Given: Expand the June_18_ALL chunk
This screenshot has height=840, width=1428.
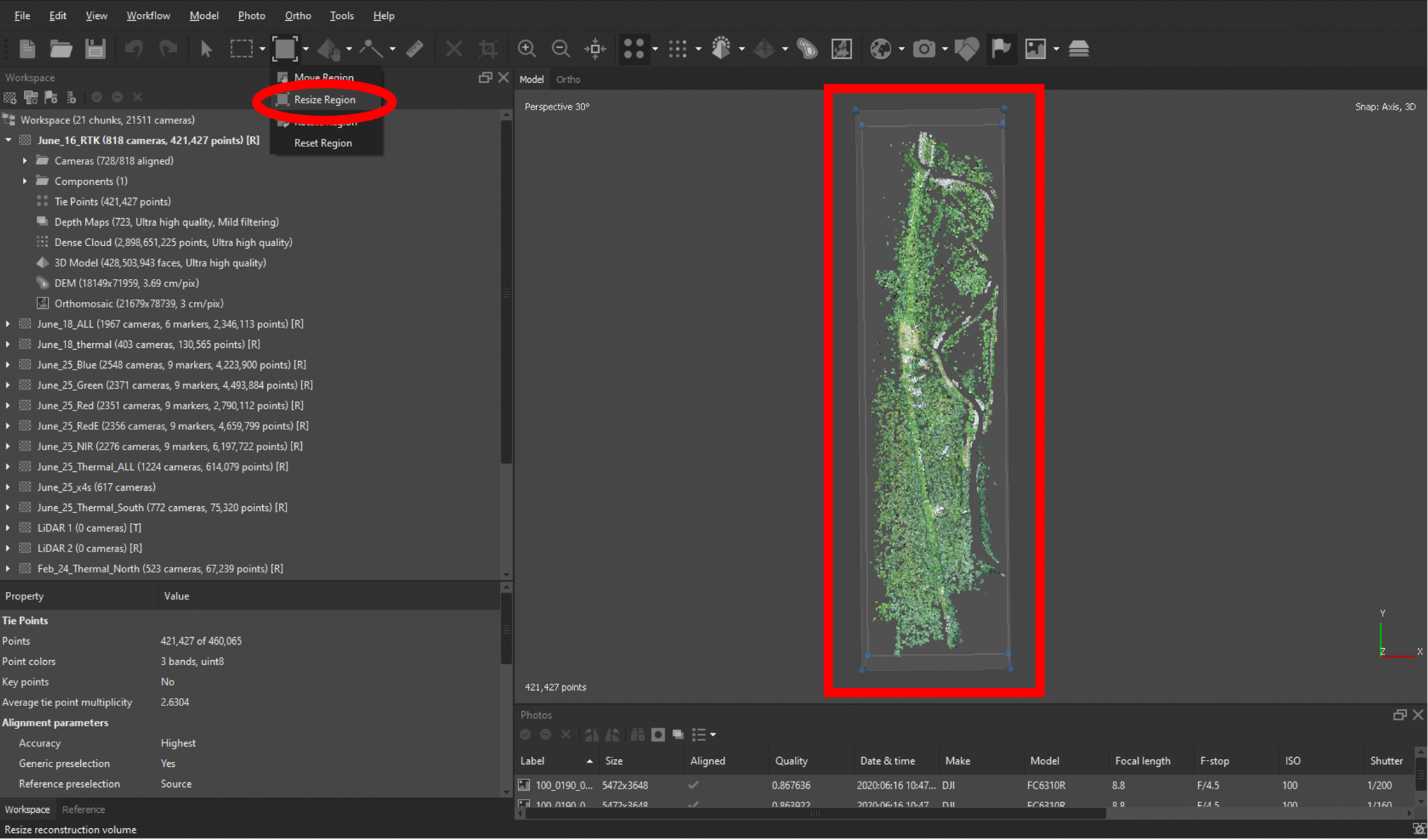Looking at the screenshot, I should pyautogui.click(x=7, y=323).
